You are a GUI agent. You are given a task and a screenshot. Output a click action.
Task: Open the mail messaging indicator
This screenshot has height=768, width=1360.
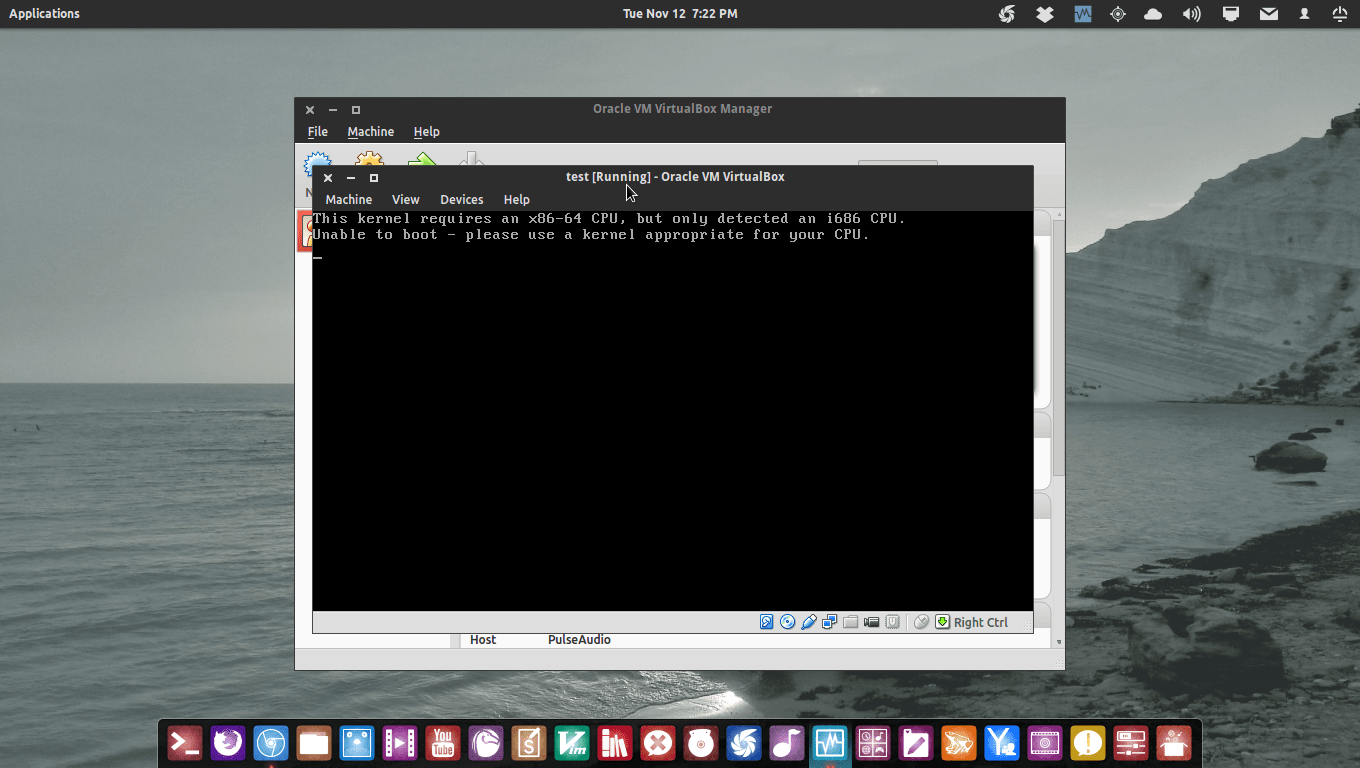click(x=1269, y=14)
